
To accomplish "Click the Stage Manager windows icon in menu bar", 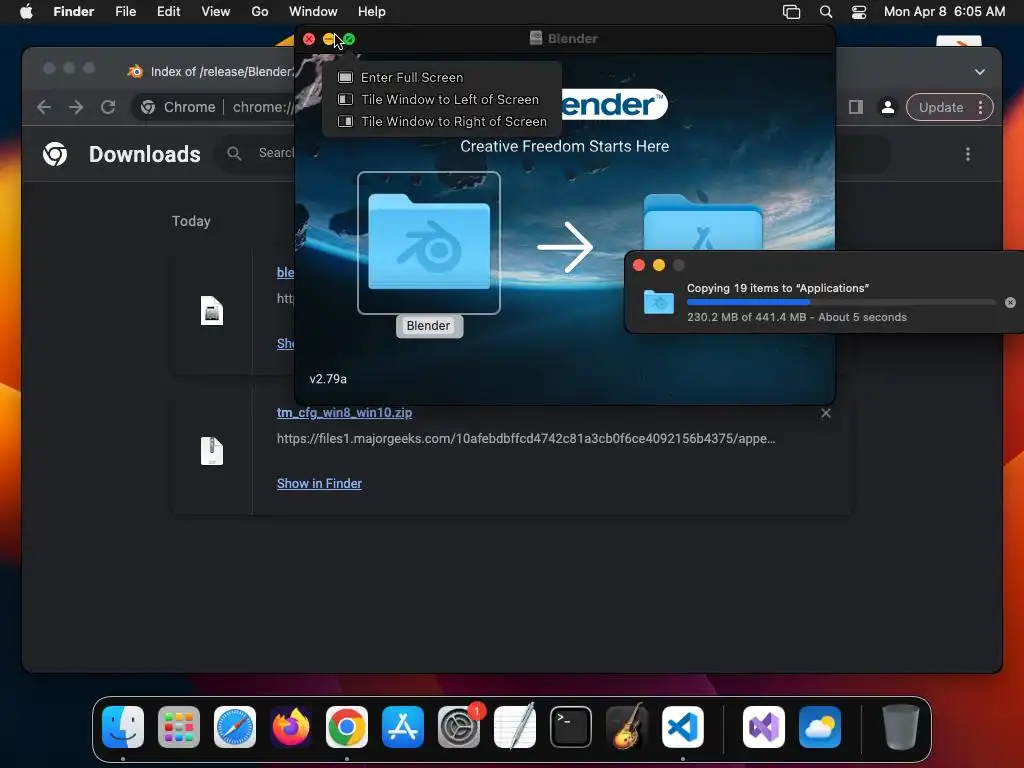I will click(x=792, y=12).
